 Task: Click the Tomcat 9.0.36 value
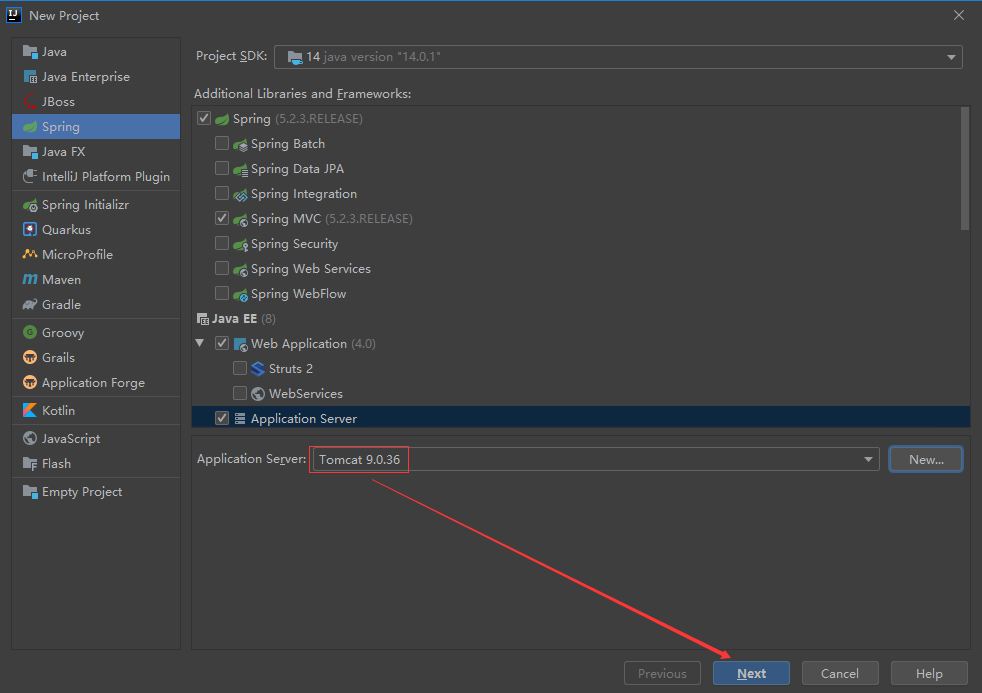(359, 459)
